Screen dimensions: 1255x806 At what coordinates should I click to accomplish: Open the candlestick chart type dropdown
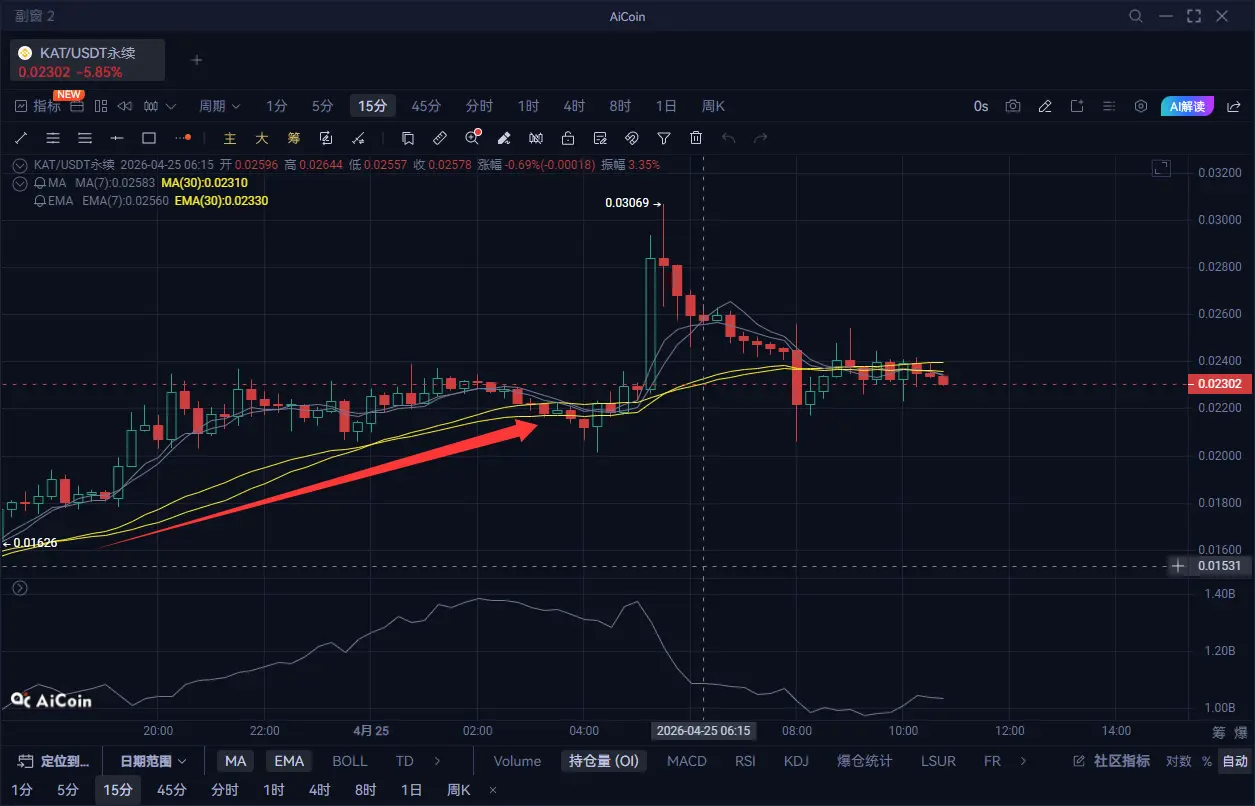[159, 106]
